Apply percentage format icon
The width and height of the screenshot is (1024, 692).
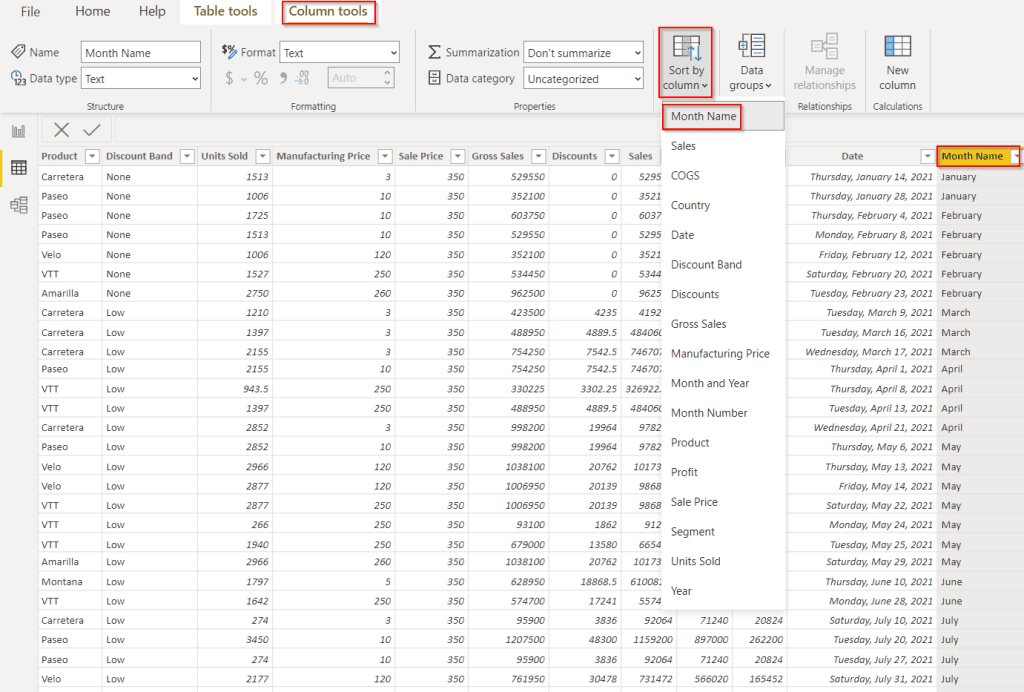[261, 78]
